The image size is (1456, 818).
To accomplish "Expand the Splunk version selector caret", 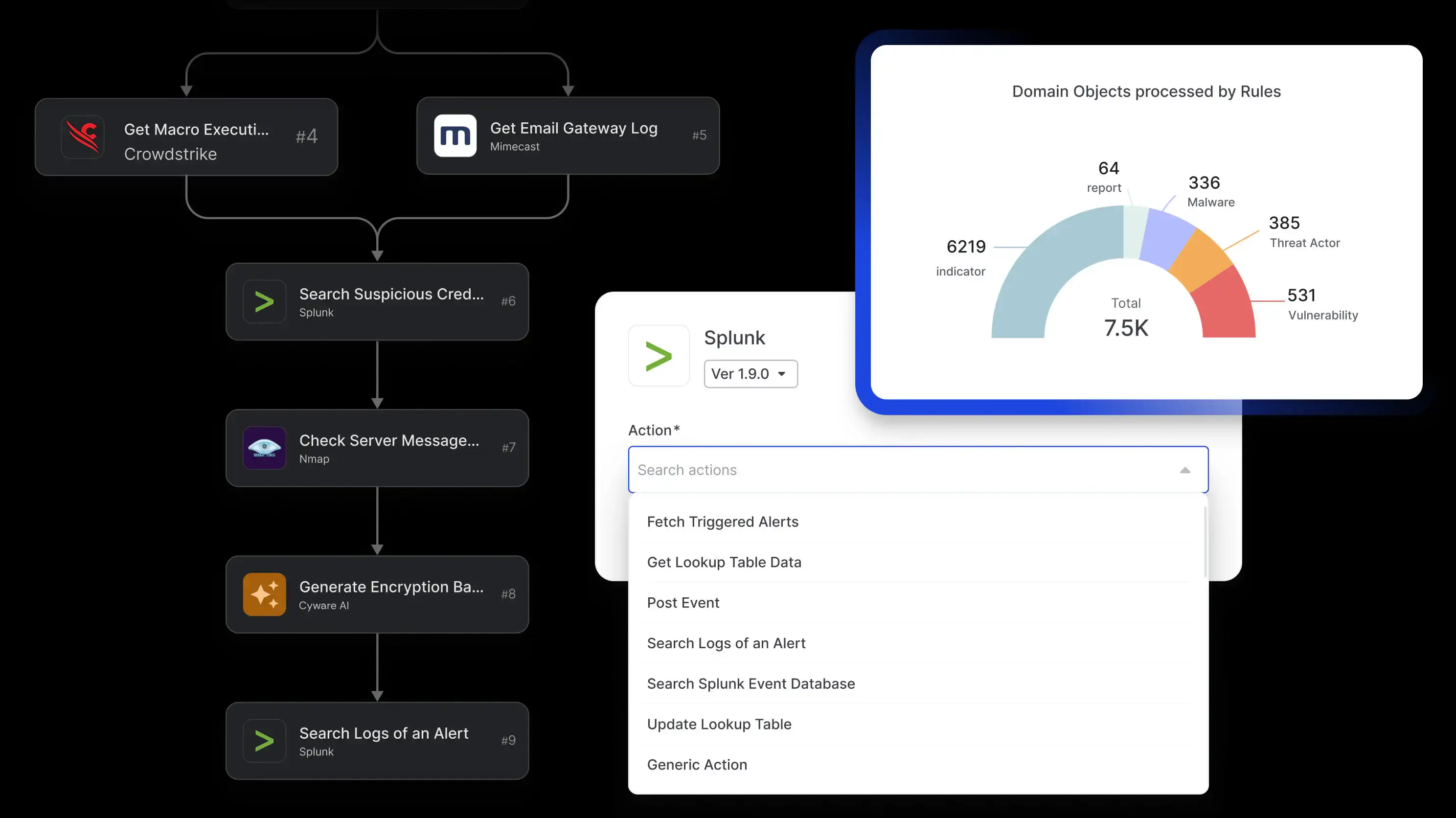I will 782,374.
